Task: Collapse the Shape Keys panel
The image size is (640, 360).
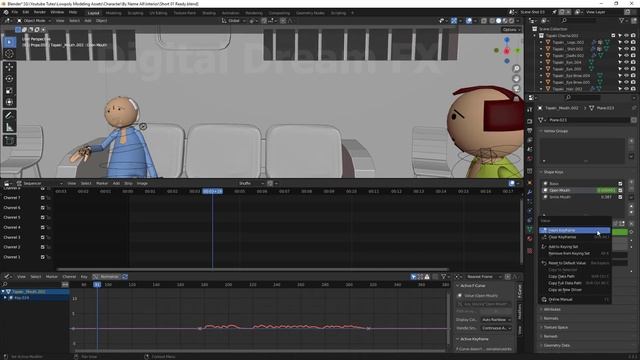Action: coord(553,172)
